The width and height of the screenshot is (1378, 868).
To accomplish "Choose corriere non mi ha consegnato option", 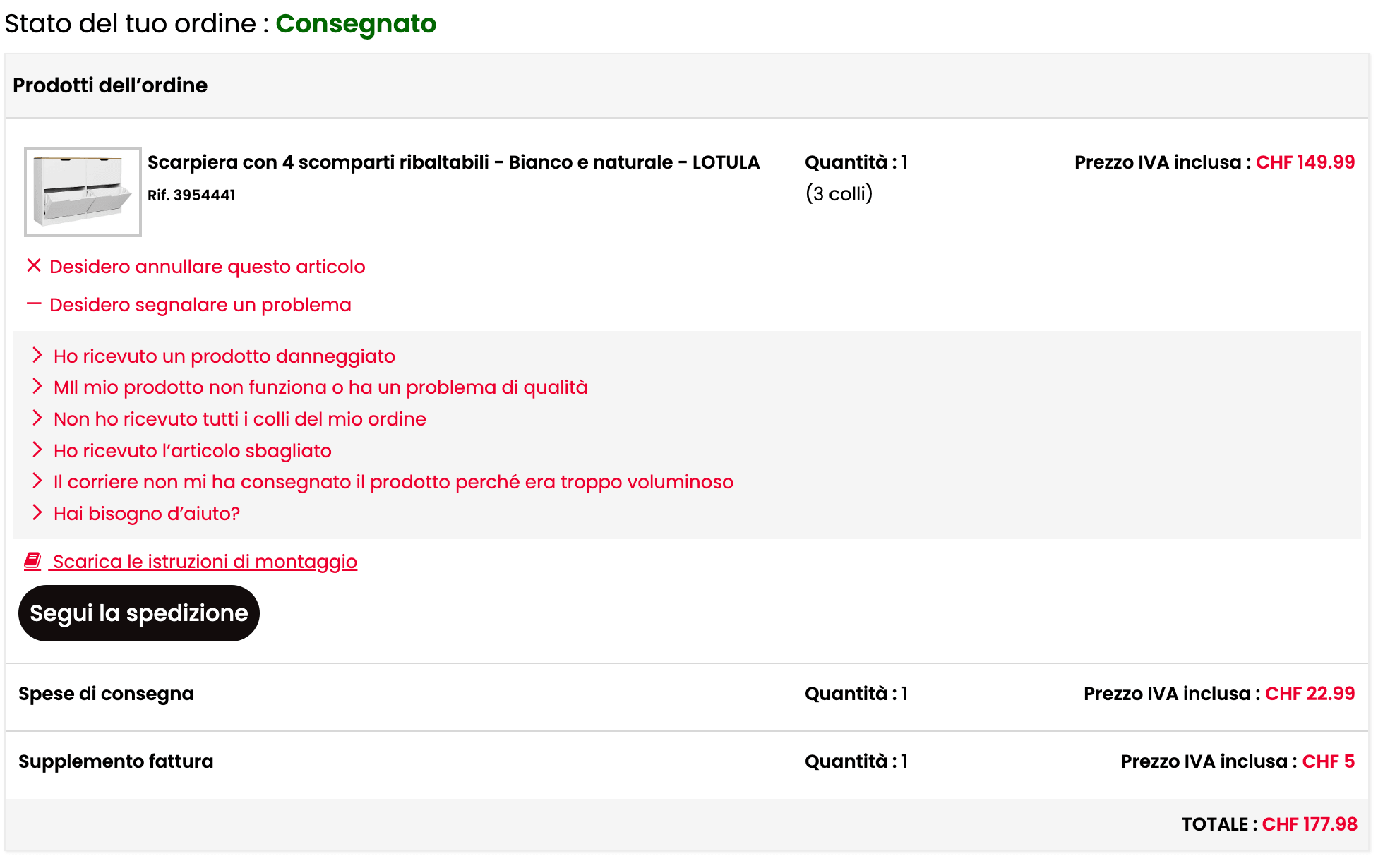I will (394, 482).
